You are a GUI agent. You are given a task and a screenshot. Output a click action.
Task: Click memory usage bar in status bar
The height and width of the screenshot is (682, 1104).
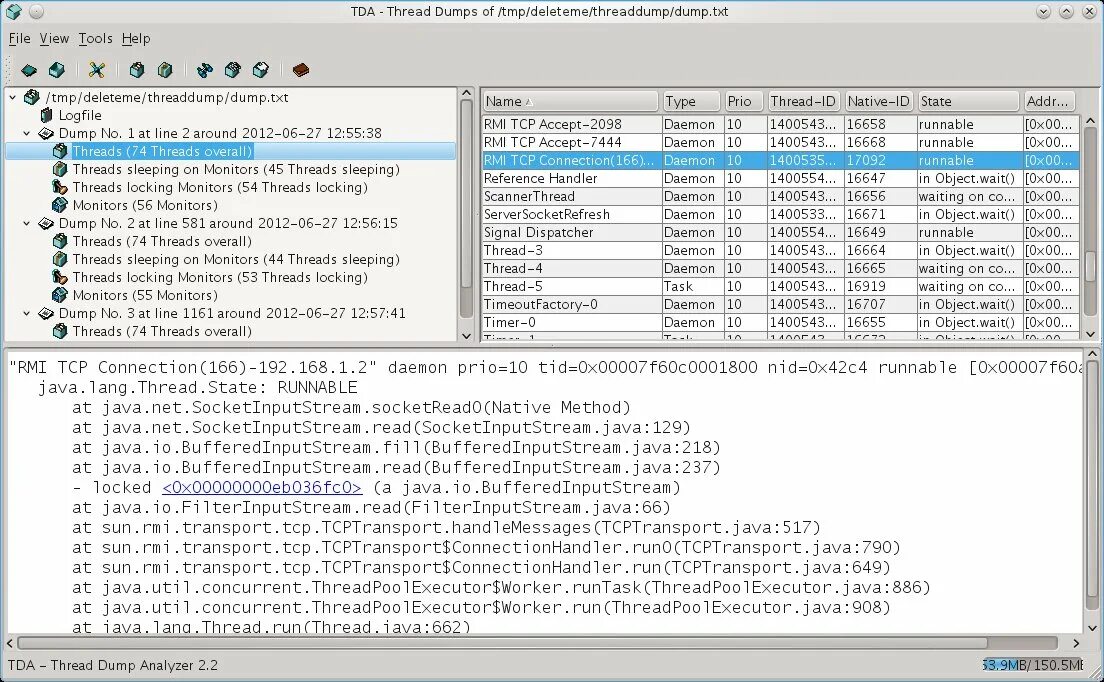[x=1032, y=665]
